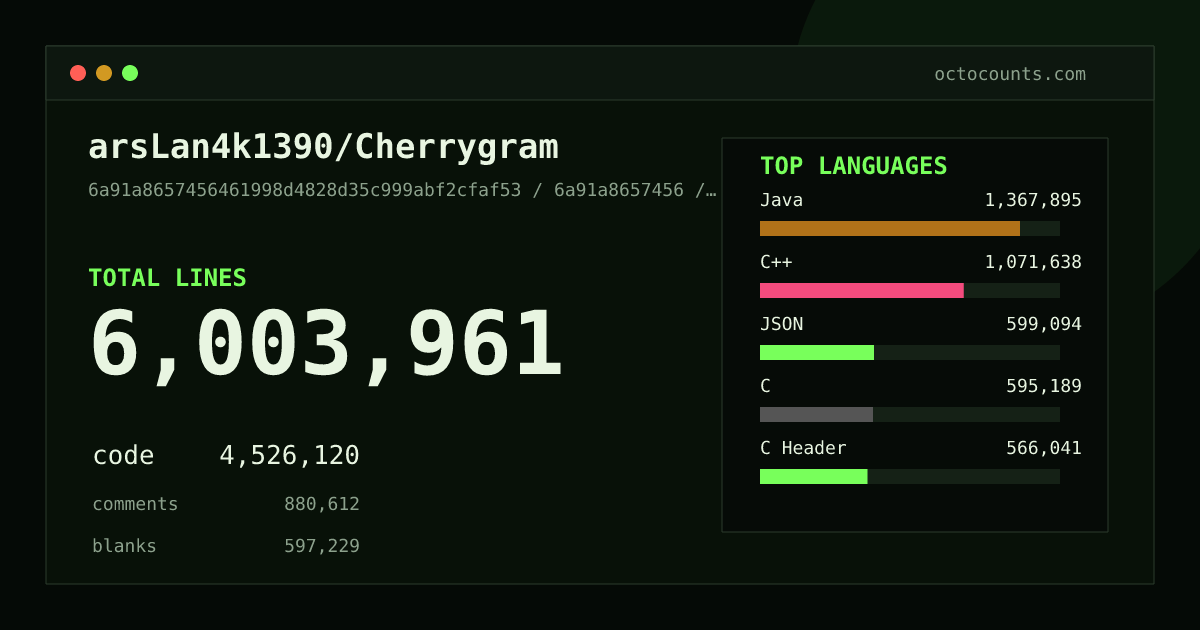Click the JSON count 599,094
Viewport: 1200px width, 630px height.
click(x=1044, y=324)
